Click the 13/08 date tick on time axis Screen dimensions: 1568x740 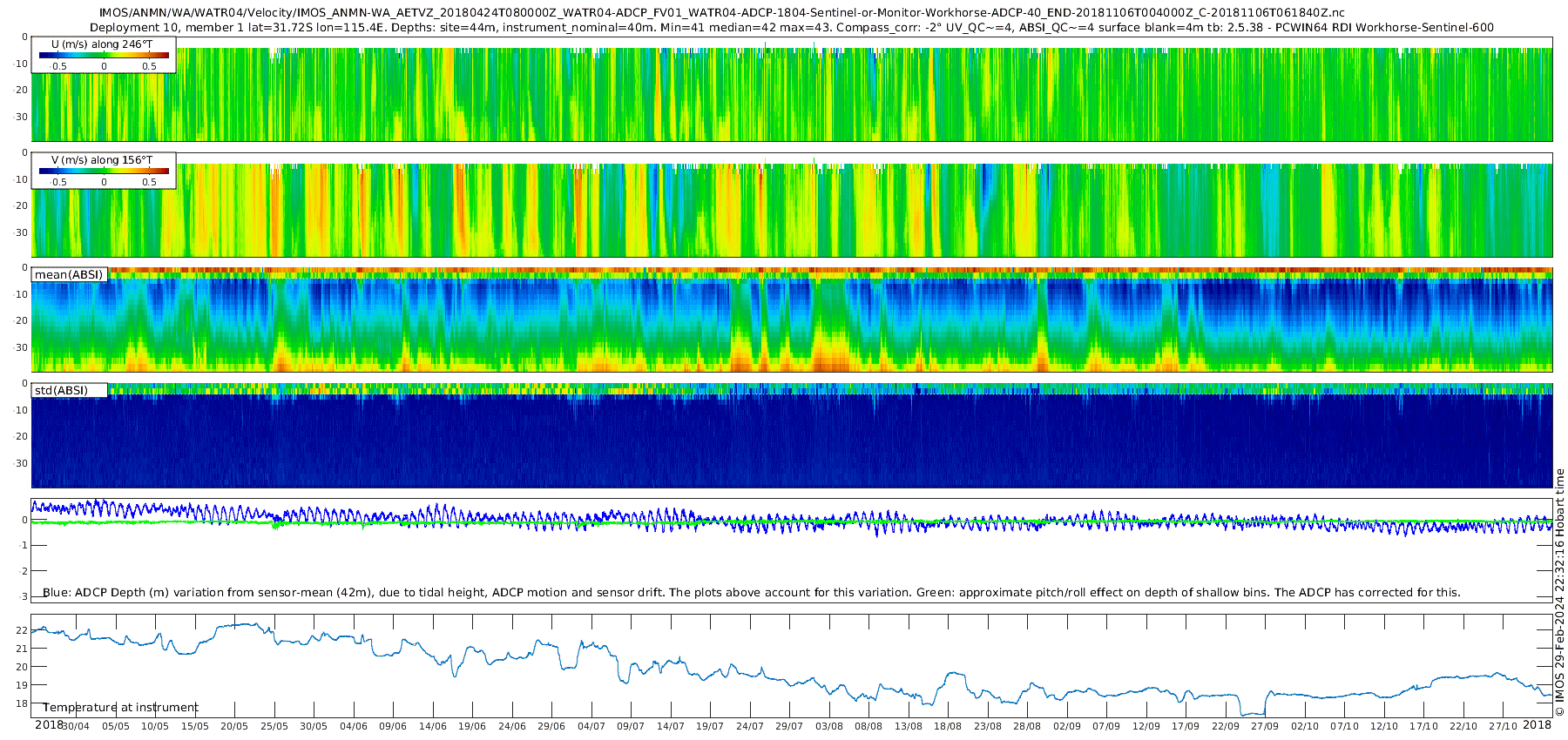click(x=909, y=726)
